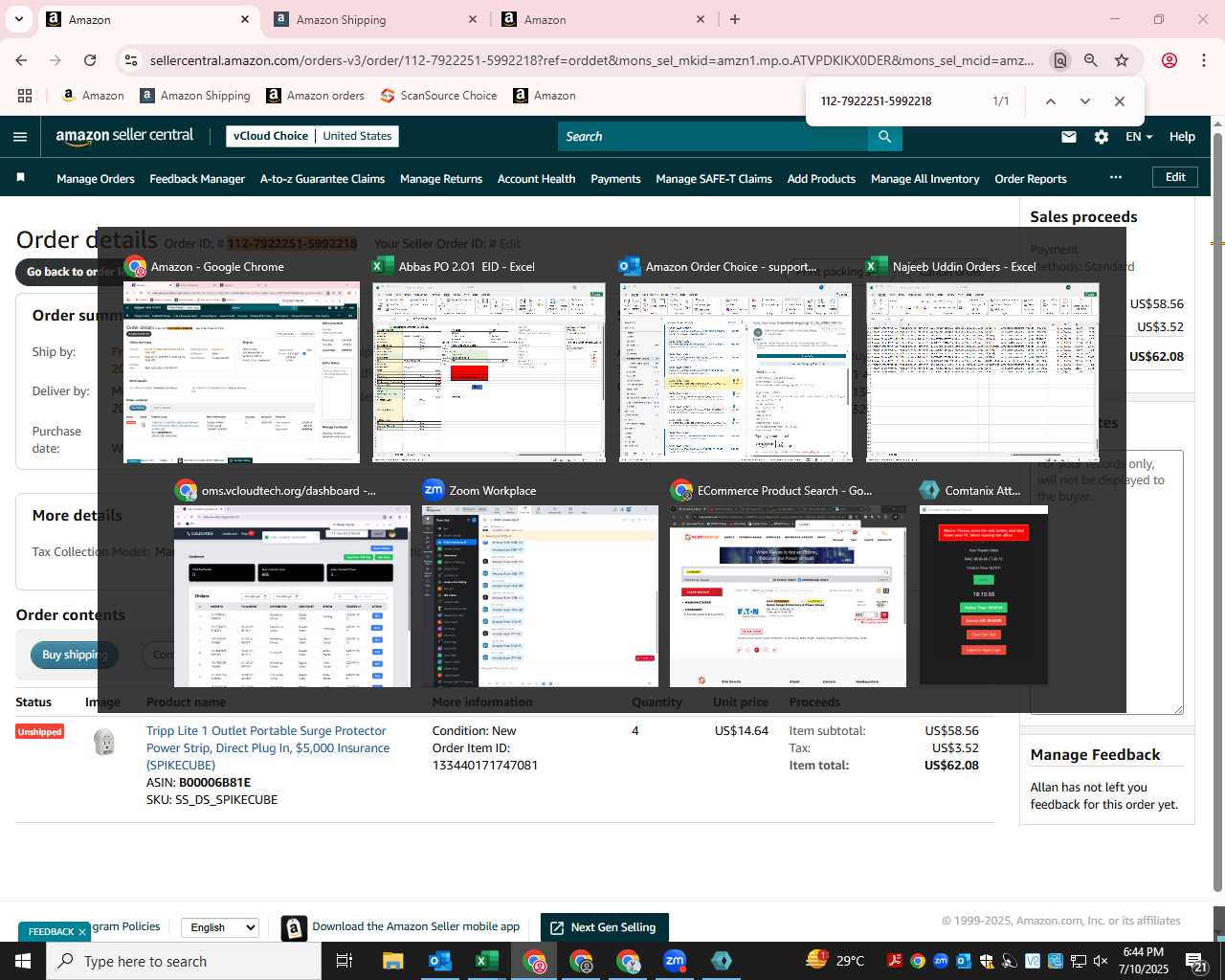Open Chrome's three-dot menu

coord(1204,60)
